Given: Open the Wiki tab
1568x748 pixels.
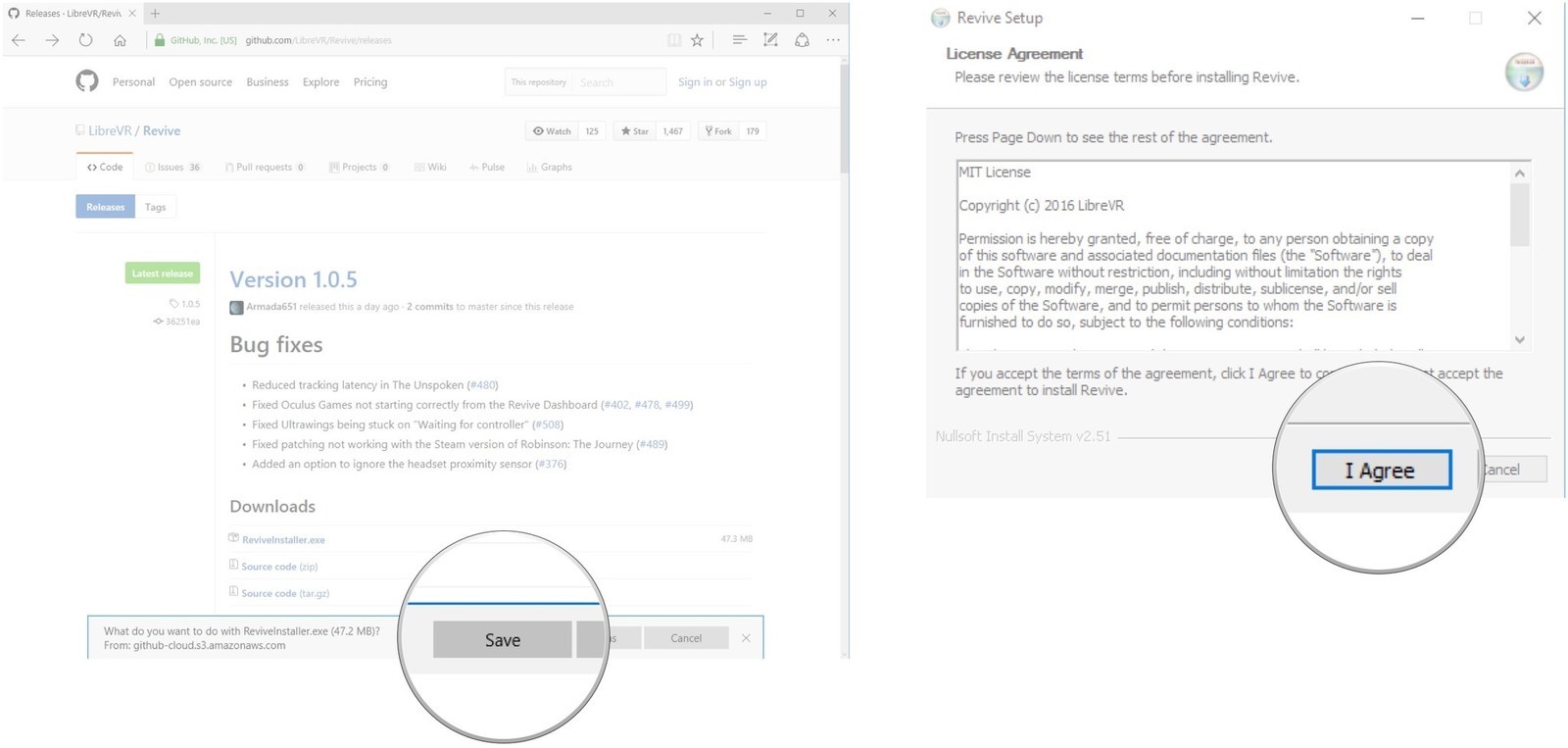Looking at the screenshot, I should [x=430, y=168].
